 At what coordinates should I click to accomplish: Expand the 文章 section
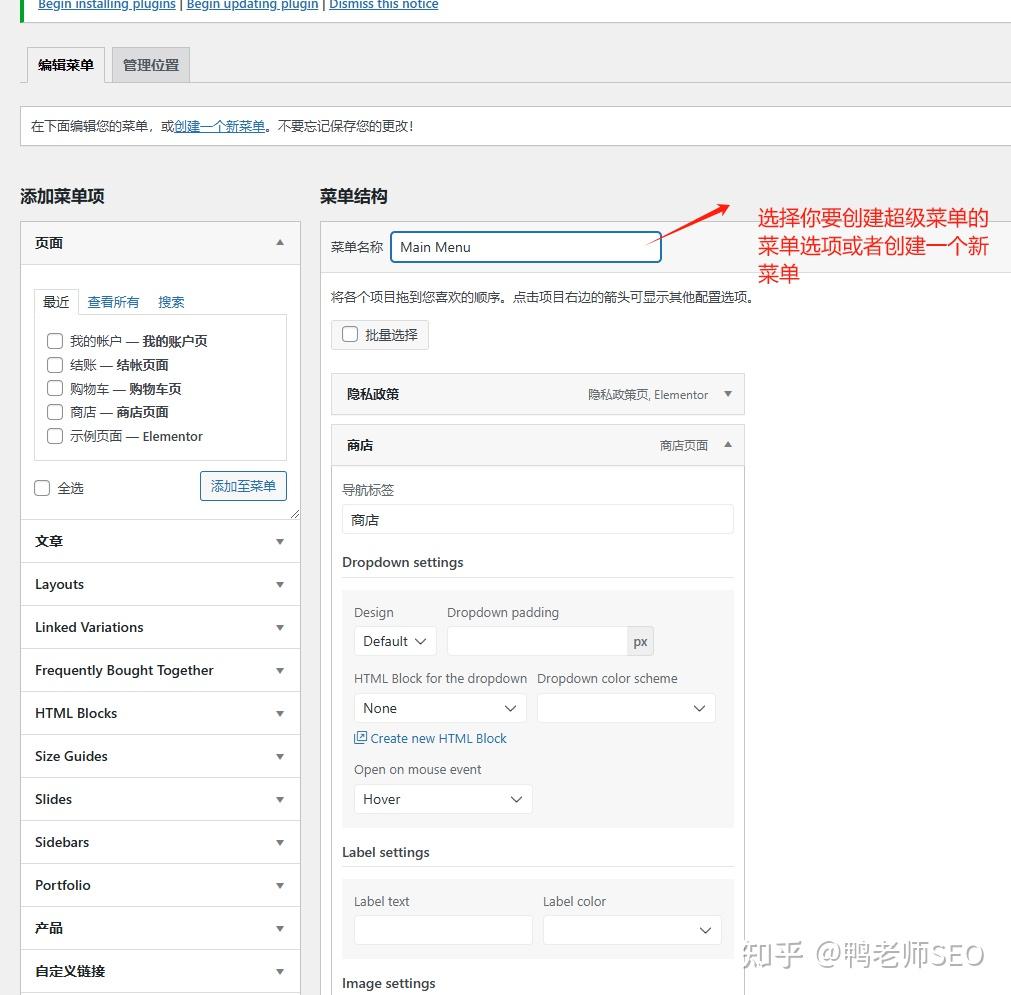click(280, 540)
